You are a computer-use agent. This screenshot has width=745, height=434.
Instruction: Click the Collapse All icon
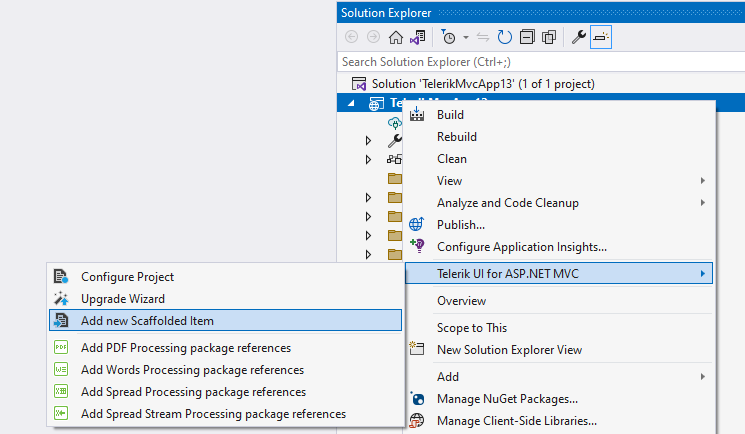pyautogui.click(x=527, y=37)
